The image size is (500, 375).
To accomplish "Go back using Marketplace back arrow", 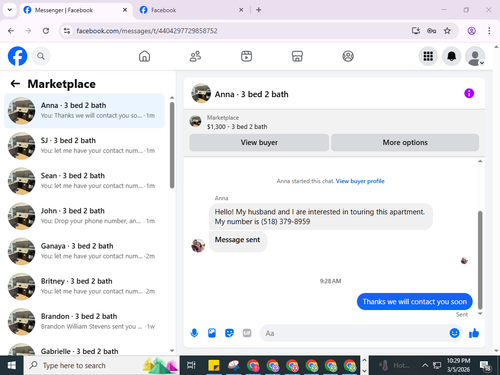I will 15,84.
